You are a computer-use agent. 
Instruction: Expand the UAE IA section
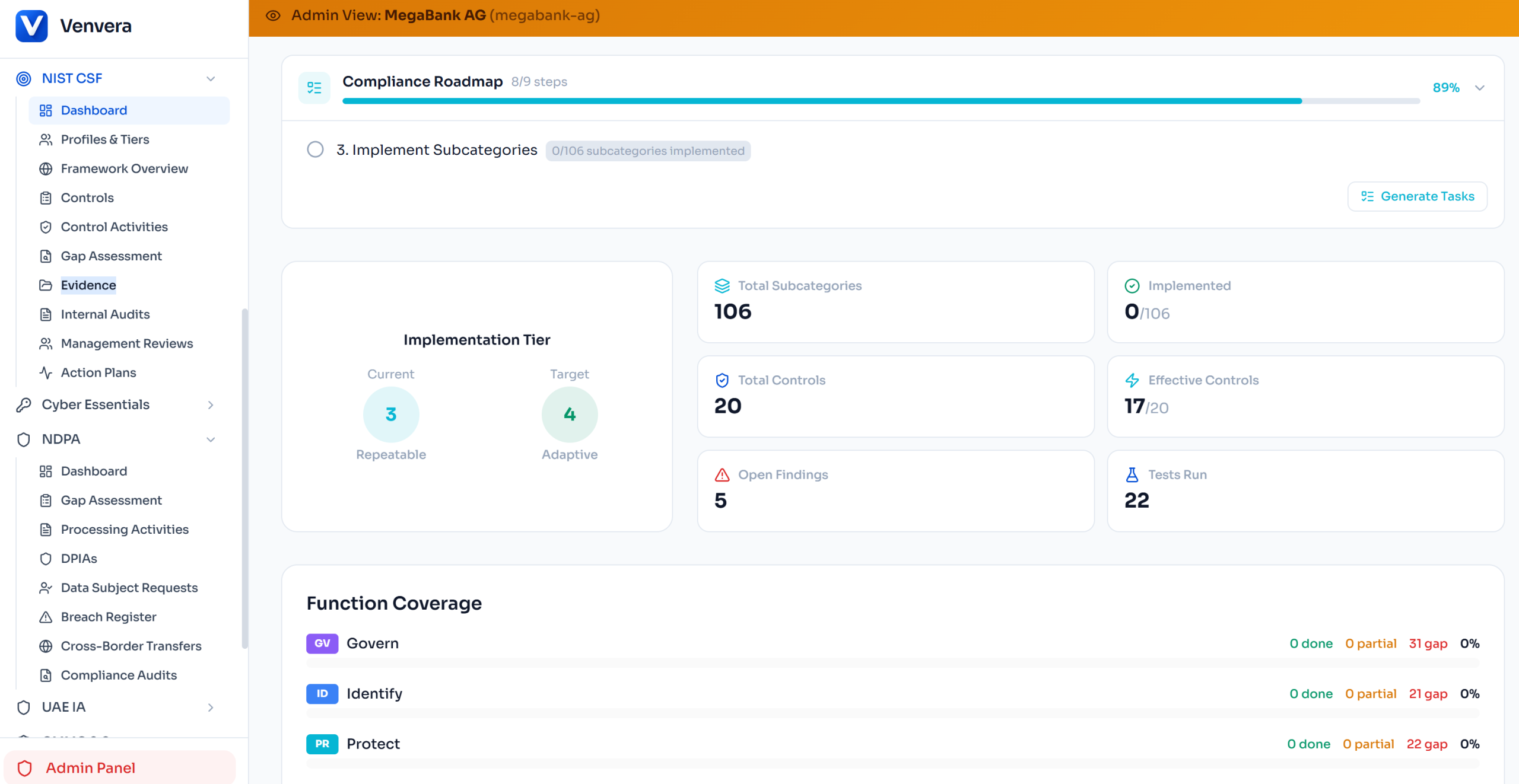(x=211, y=707)
